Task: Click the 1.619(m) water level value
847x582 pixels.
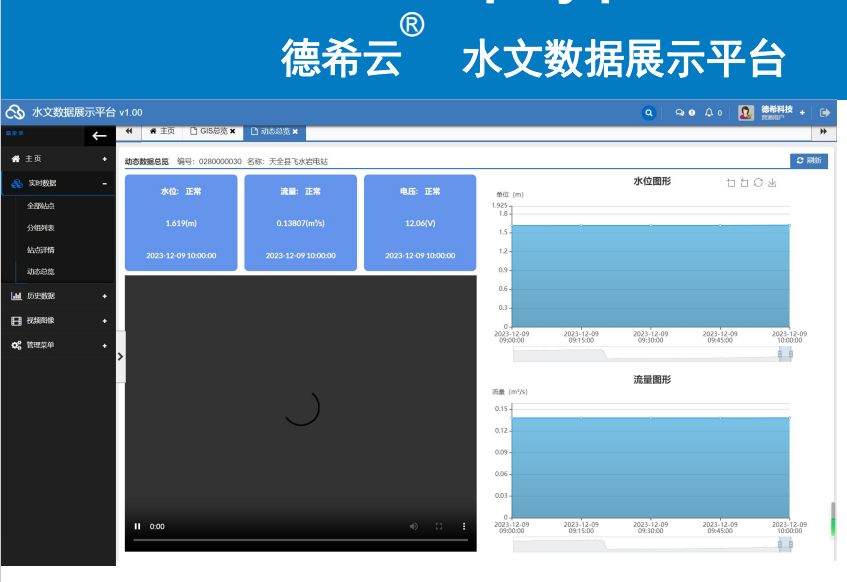Action: point(181,223)
